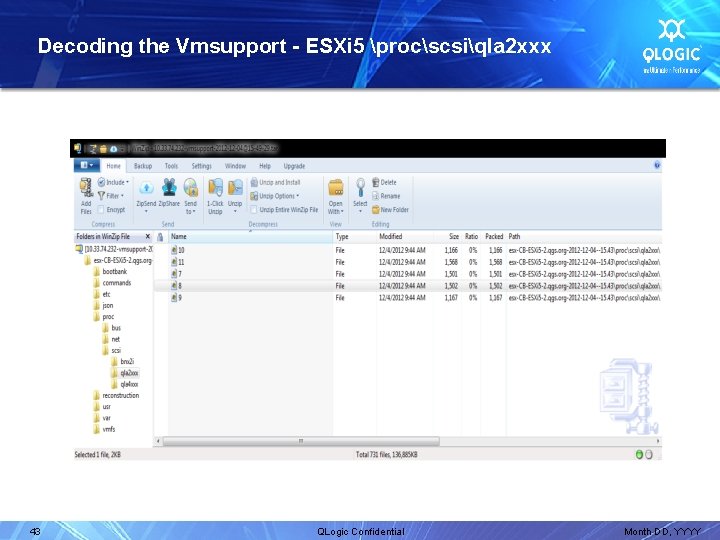Select the json folder in tree

coord(103,305)
